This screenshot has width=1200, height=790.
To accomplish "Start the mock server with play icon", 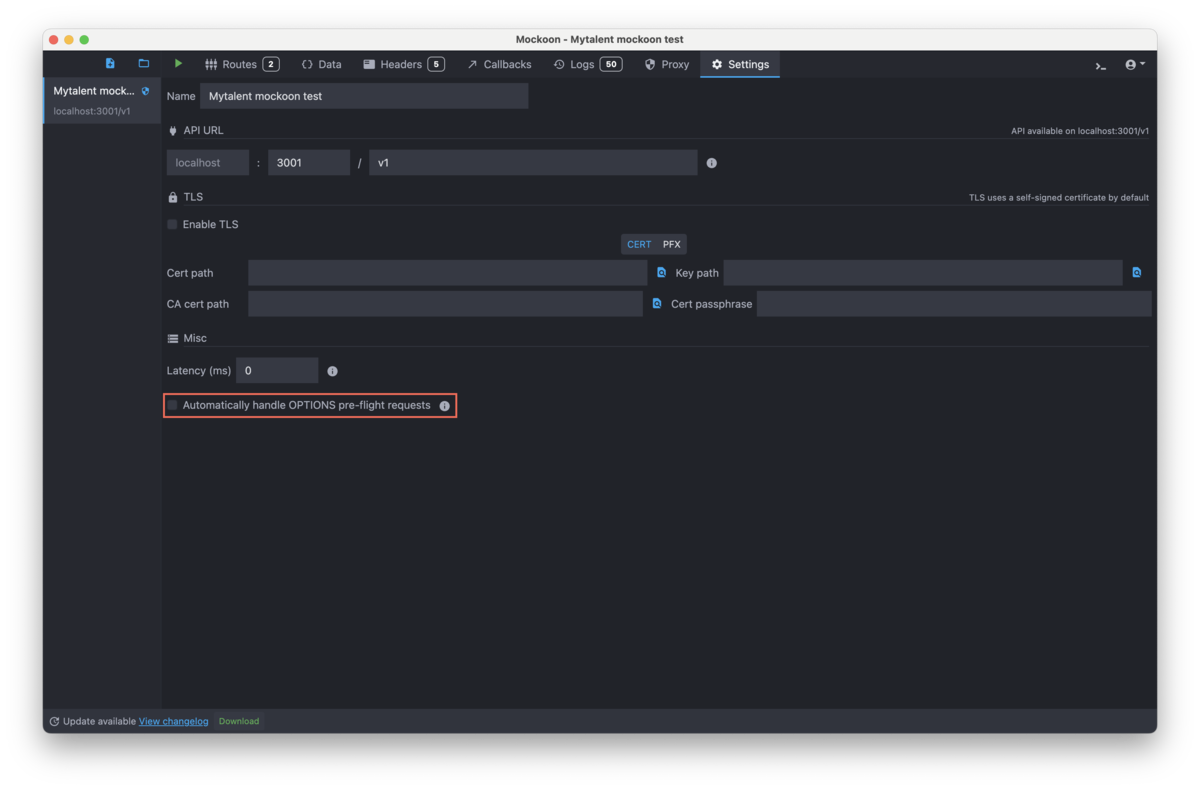I will click(178, 64).
